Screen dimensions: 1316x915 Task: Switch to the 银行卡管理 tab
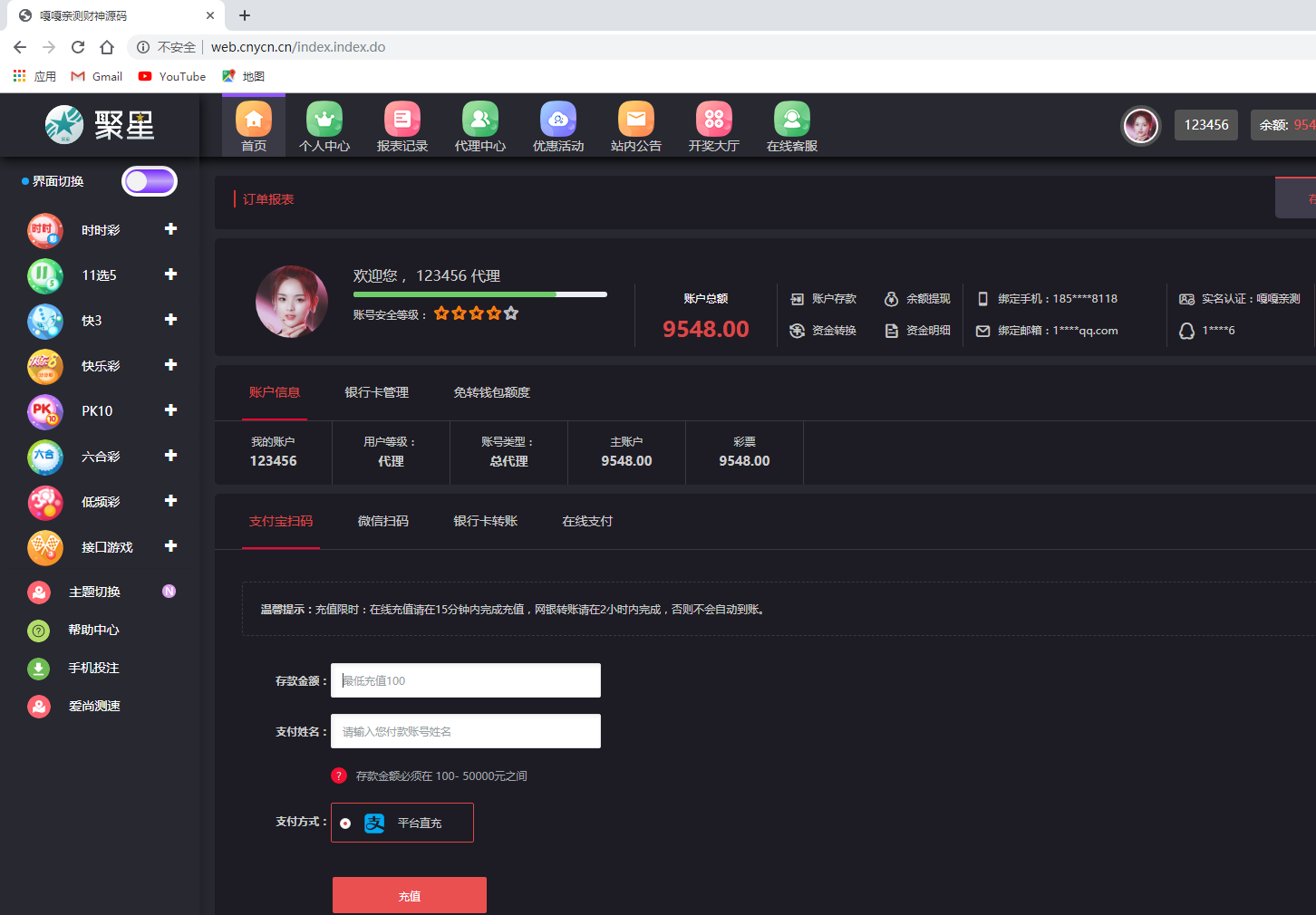[x=376, y=392]
